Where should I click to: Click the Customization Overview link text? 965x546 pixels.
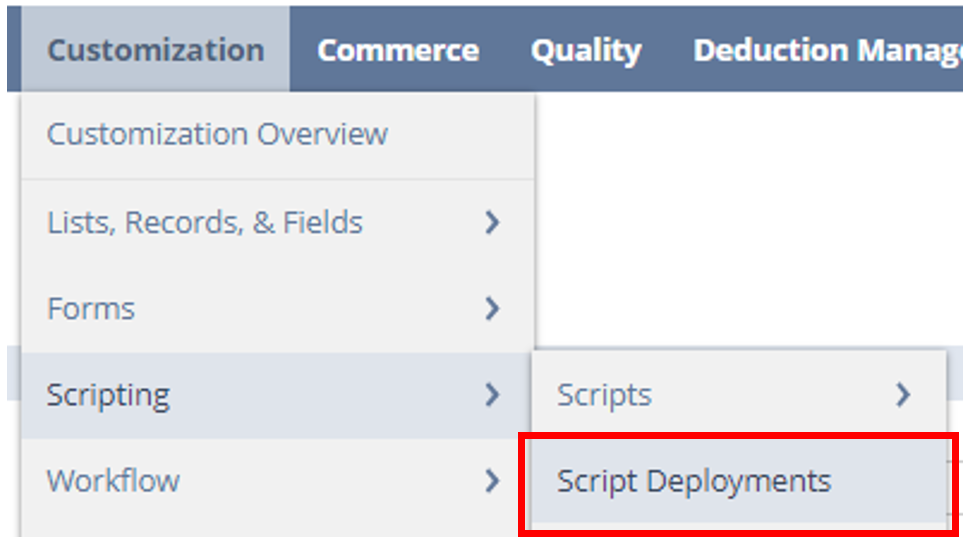pyautogui.click(x=217, y=134)
